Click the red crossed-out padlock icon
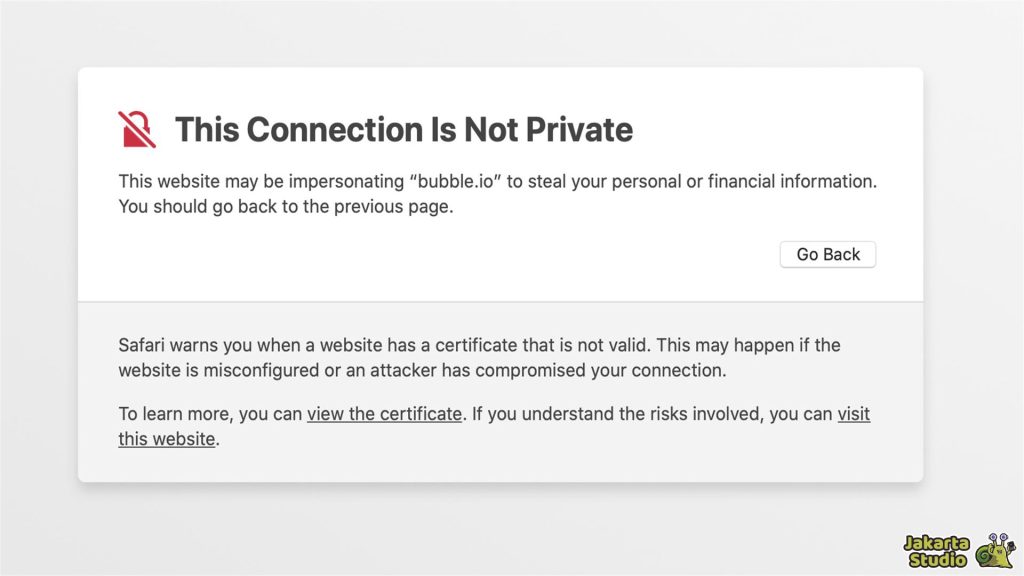 [135, 128]
